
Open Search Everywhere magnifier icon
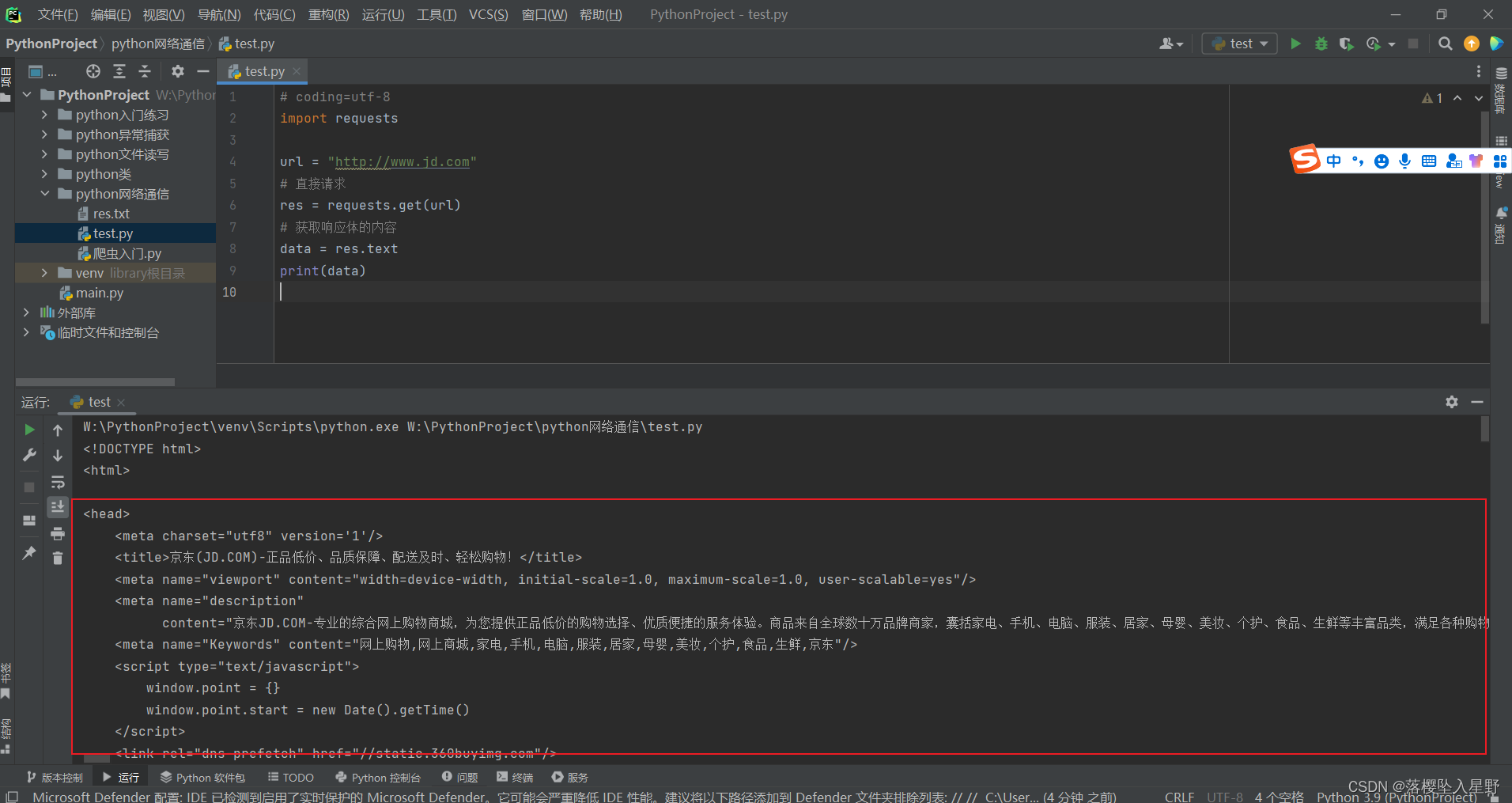1445,44
